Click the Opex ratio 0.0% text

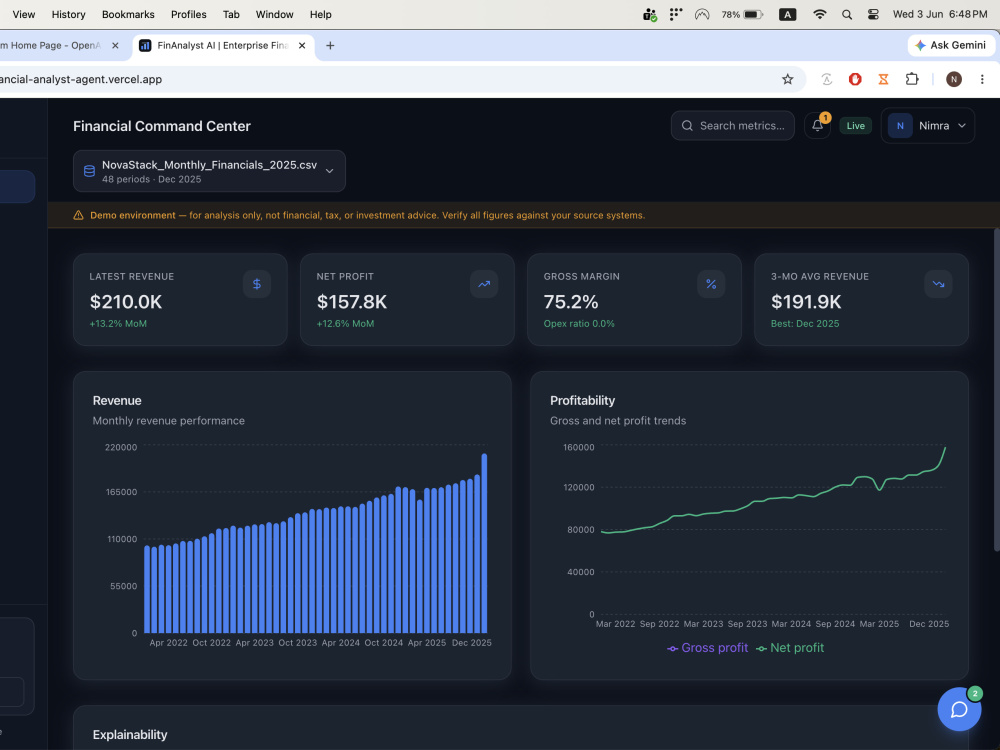579,324
